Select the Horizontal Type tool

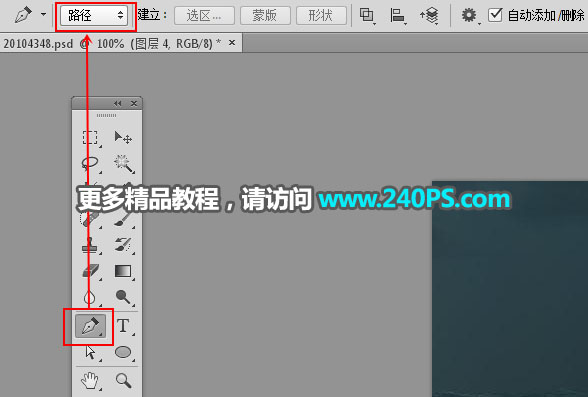coord(123,326)
